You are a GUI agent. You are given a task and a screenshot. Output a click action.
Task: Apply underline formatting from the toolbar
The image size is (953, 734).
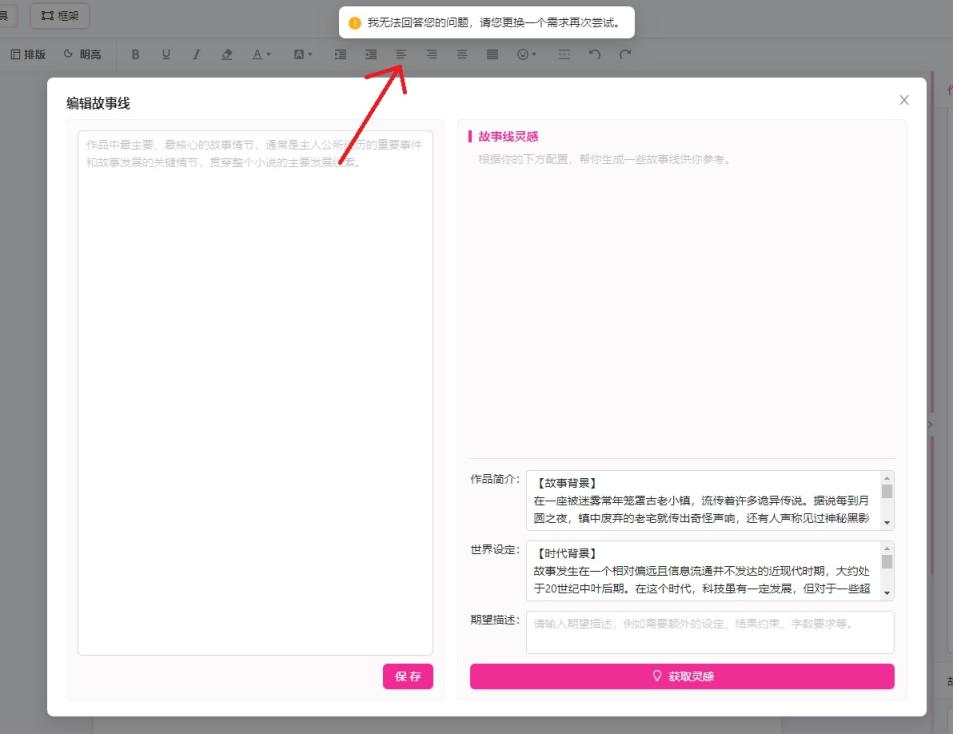tap(166, 54)
